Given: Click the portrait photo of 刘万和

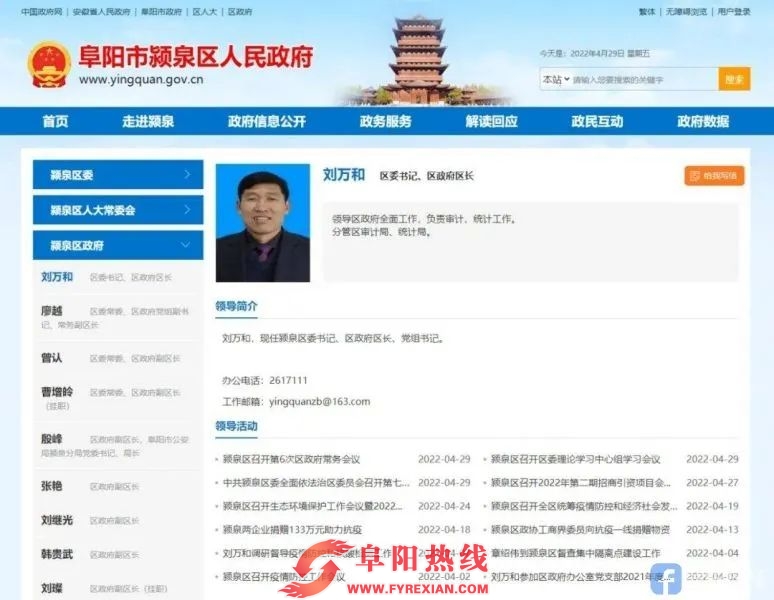Looking at the screenshot, I should point(263,222).
